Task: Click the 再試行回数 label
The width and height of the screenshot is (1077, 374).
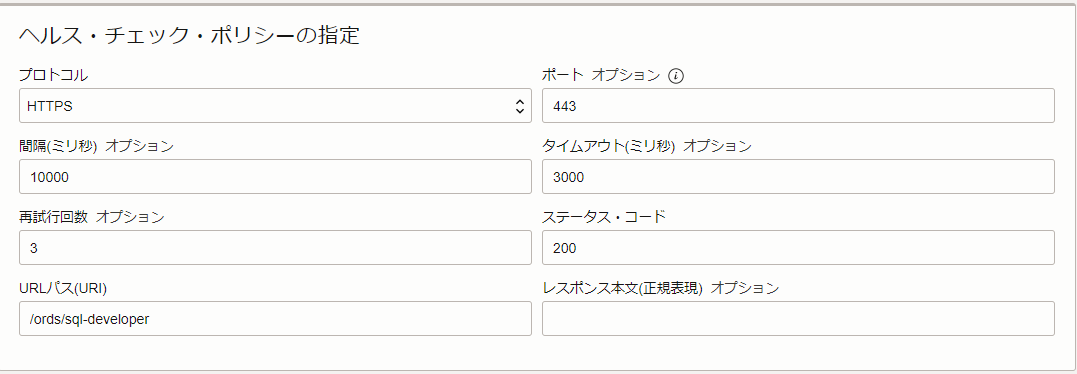Action: click(x=54, y=217)
